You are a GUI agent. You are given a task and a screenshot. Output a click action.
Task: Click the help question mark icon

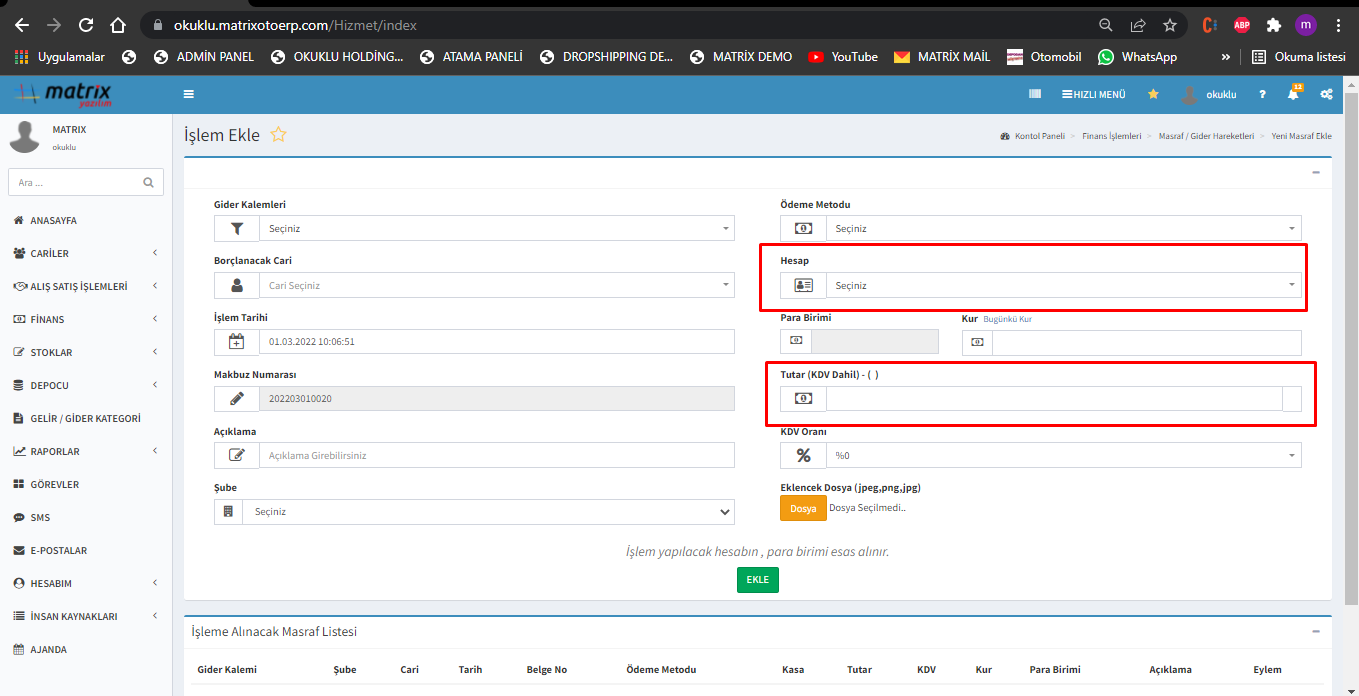pos(1262,94)
